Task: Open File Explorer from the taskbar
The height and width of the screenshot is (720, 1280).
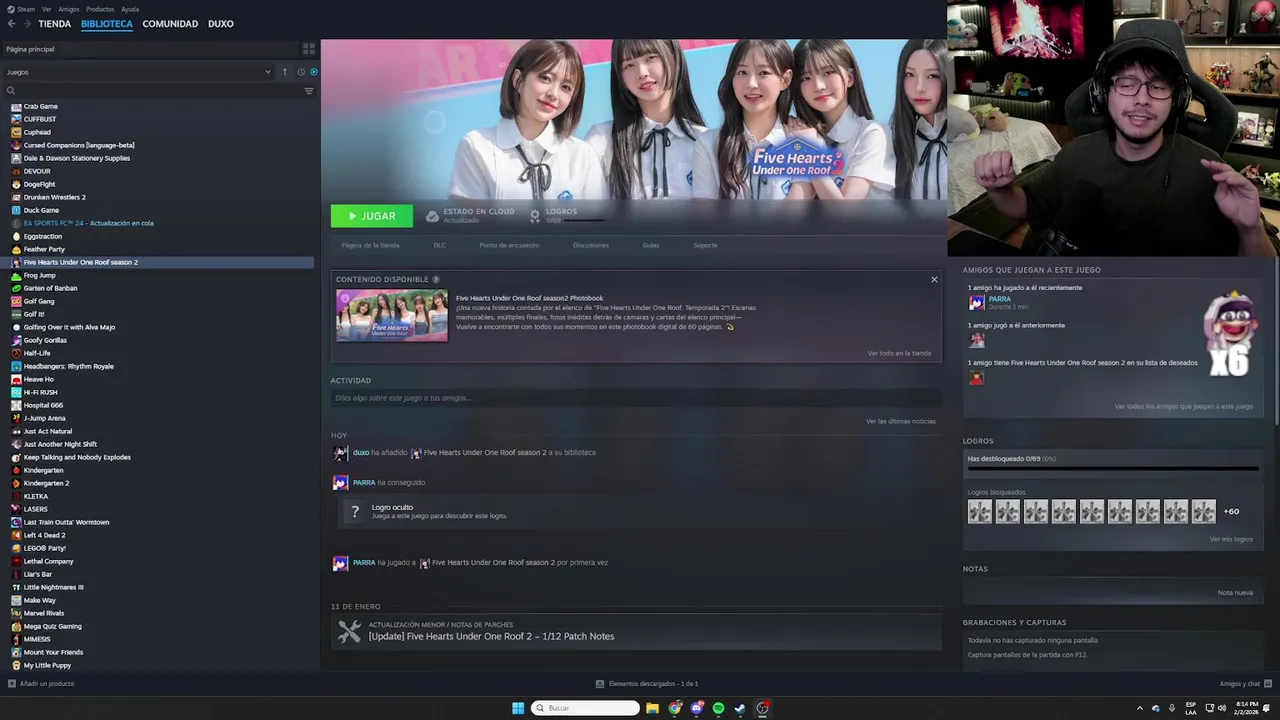Action: pos(652,708)
